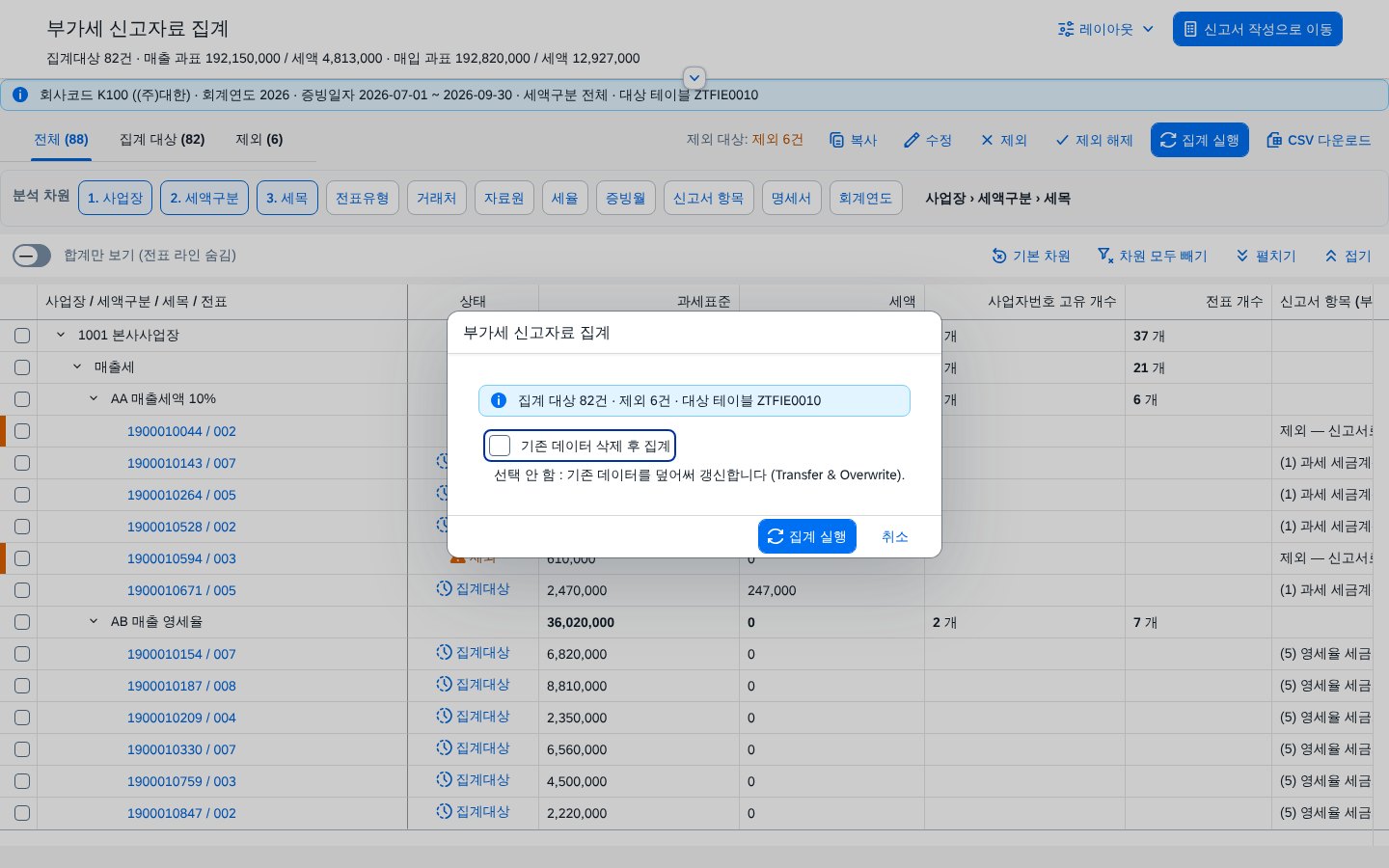Click 집계 실행 in the page toolbar
The height and width of the screenshot is (868, 1389).
pos(1200,140)
